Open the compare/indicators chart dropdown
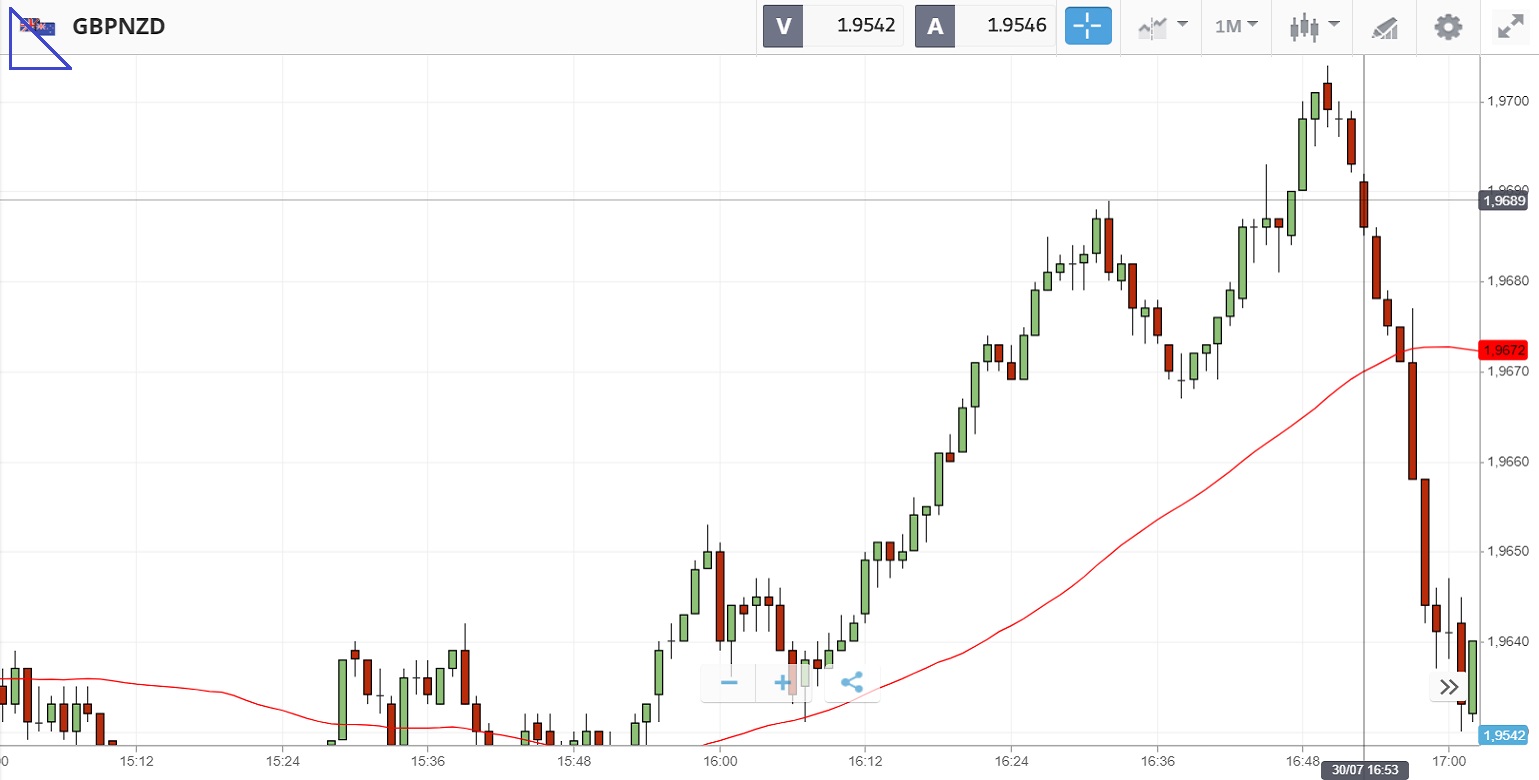 tap(1162, 26)
